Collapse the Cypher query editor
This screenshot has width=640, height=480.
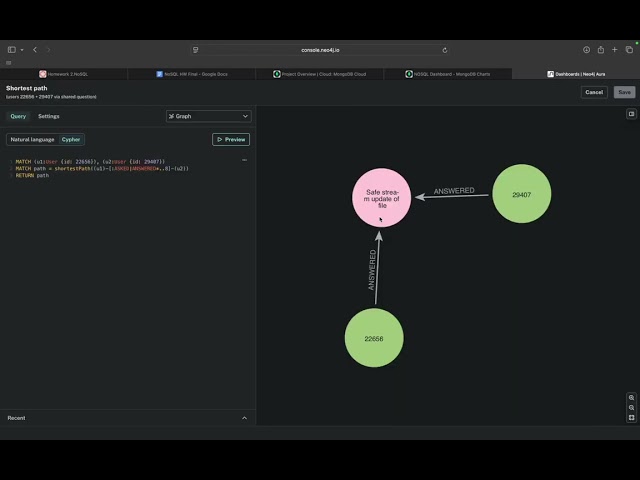[x=244, y=160]
